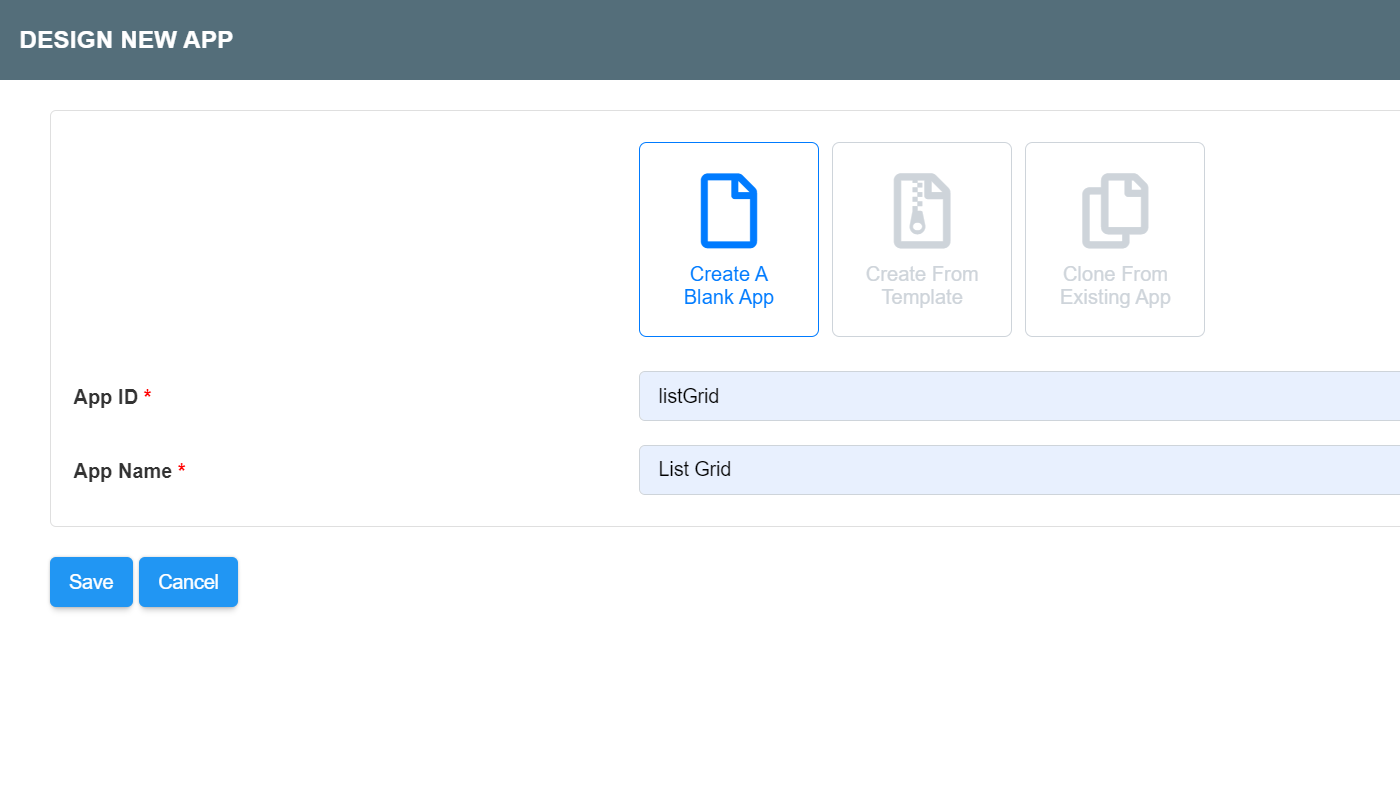Viewport: 1400px width, 793px height.
Task: Save the new app
Action: coord(91,582)
